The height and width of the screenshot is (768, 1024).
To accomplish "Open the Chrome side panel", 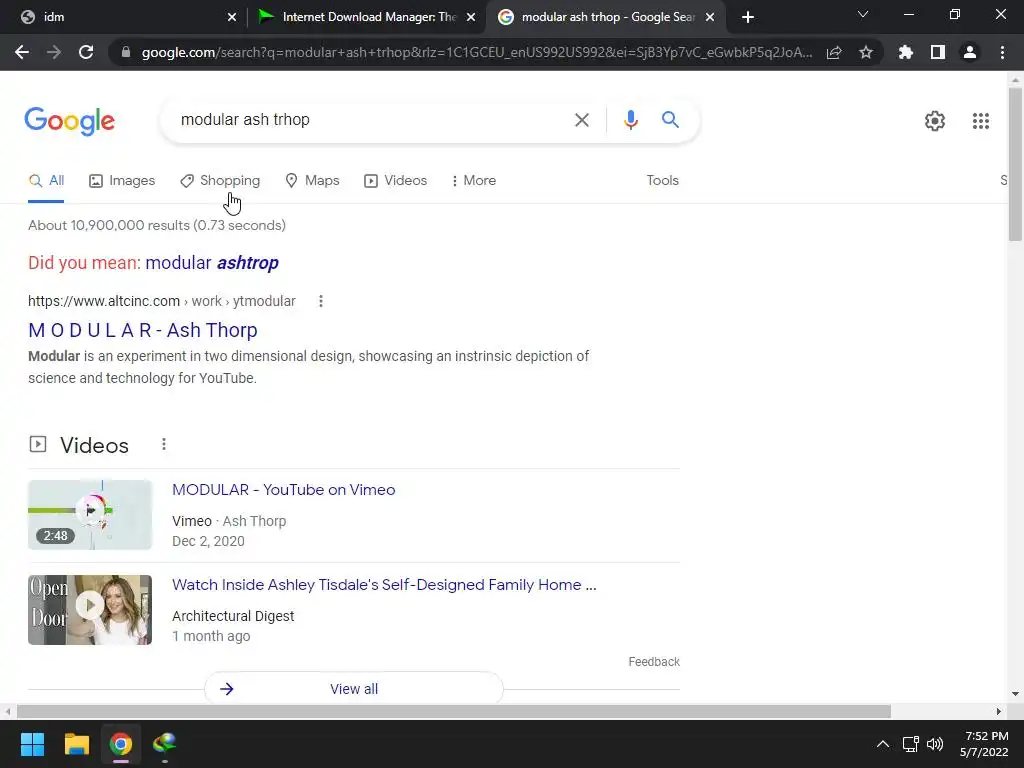I will pyautogui.click(x=938, y=52).
